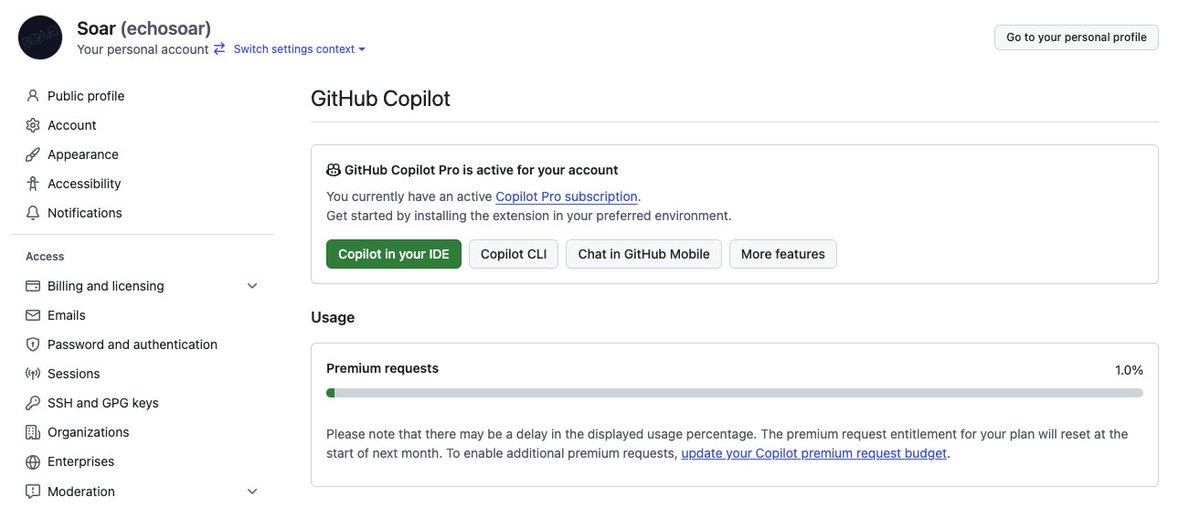The image size is (1200, 508).
Task: Go to your personal profile
Action: click(1076, 37)
